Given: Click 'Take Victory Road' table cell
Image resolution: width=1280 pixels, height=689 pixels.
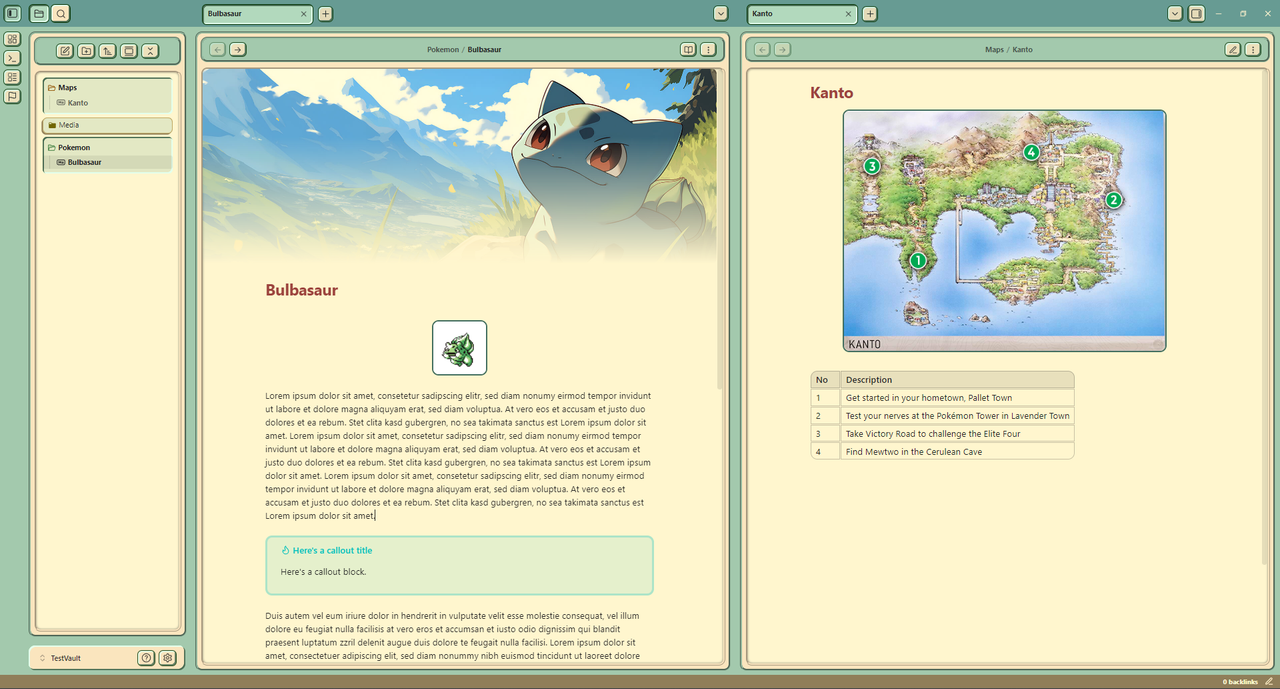Looking at the screenshot, I should 957,434.
